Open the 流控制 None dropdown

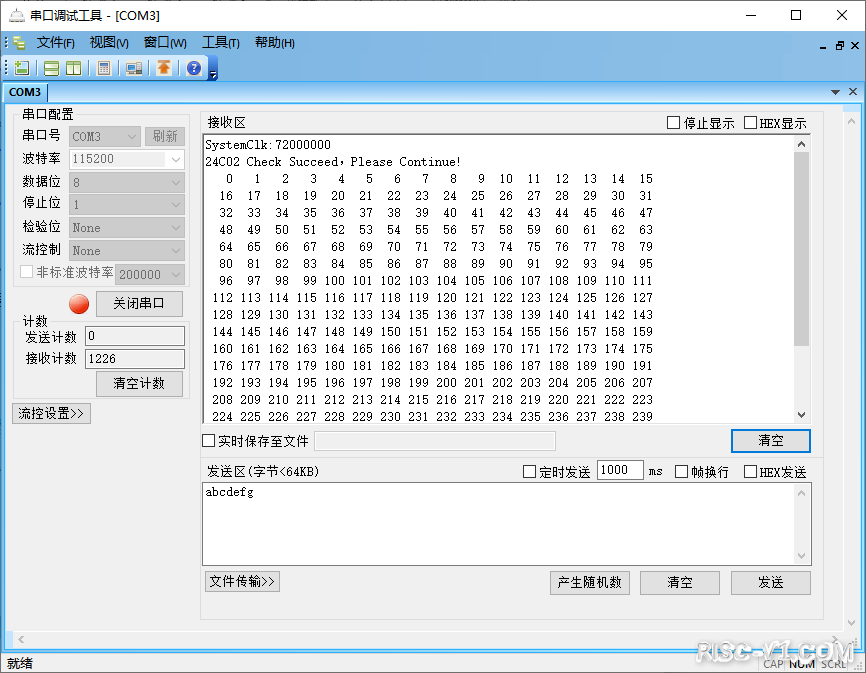[x=126, y=251]
